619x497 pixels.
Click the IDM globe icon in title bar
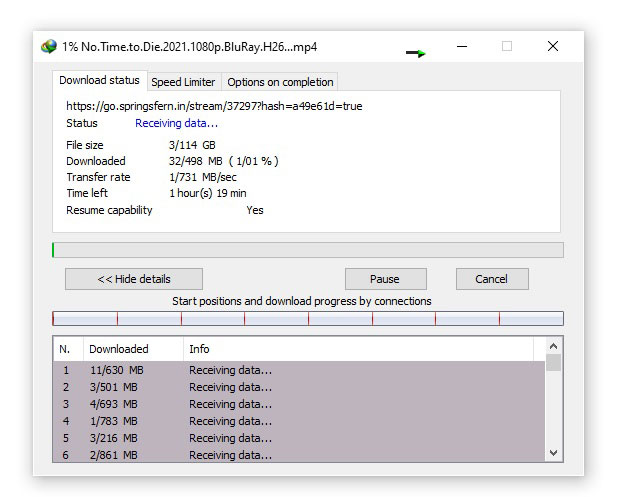[49, 47]
